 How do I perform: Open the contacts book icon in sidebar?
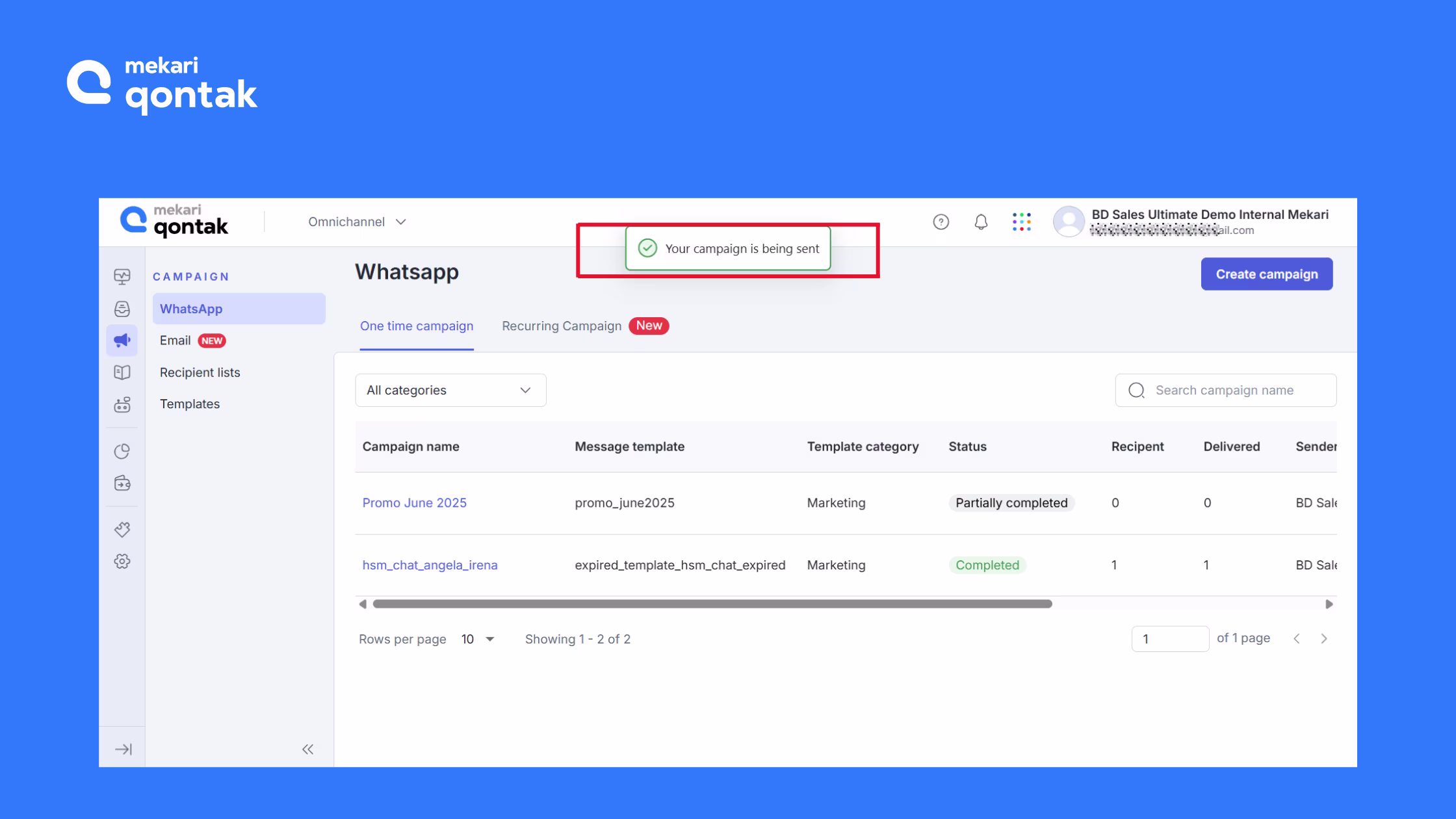pyautogui.click(x=122, y=372)
